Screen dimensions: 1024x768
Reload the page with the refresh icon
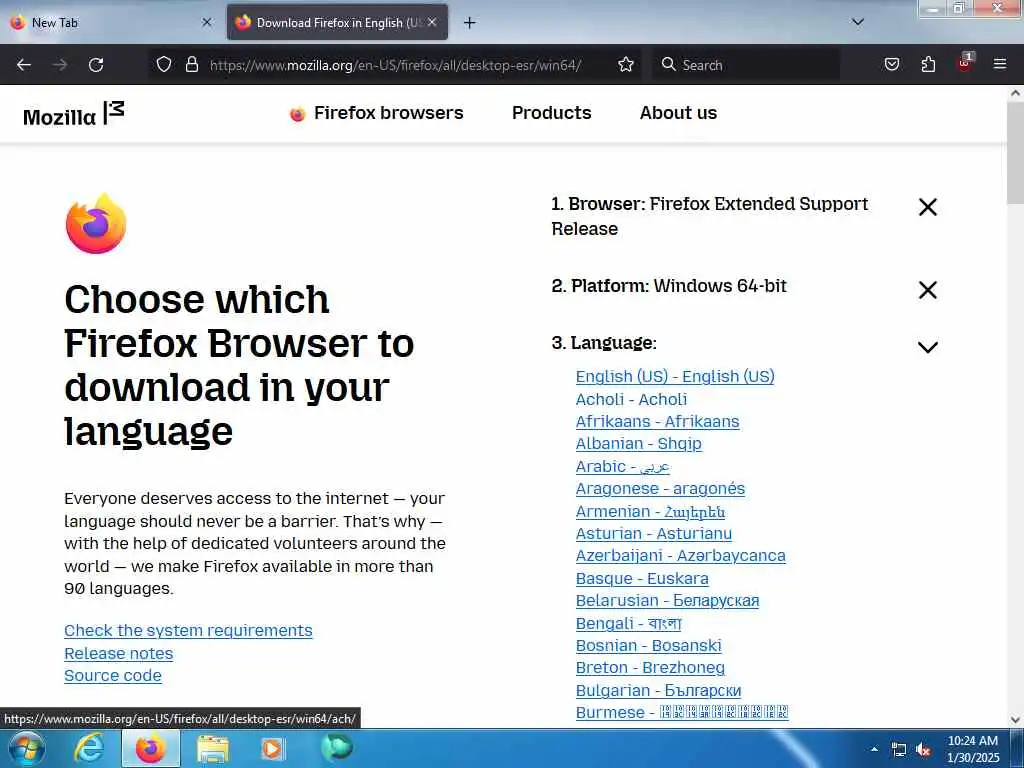coord(96,65)
